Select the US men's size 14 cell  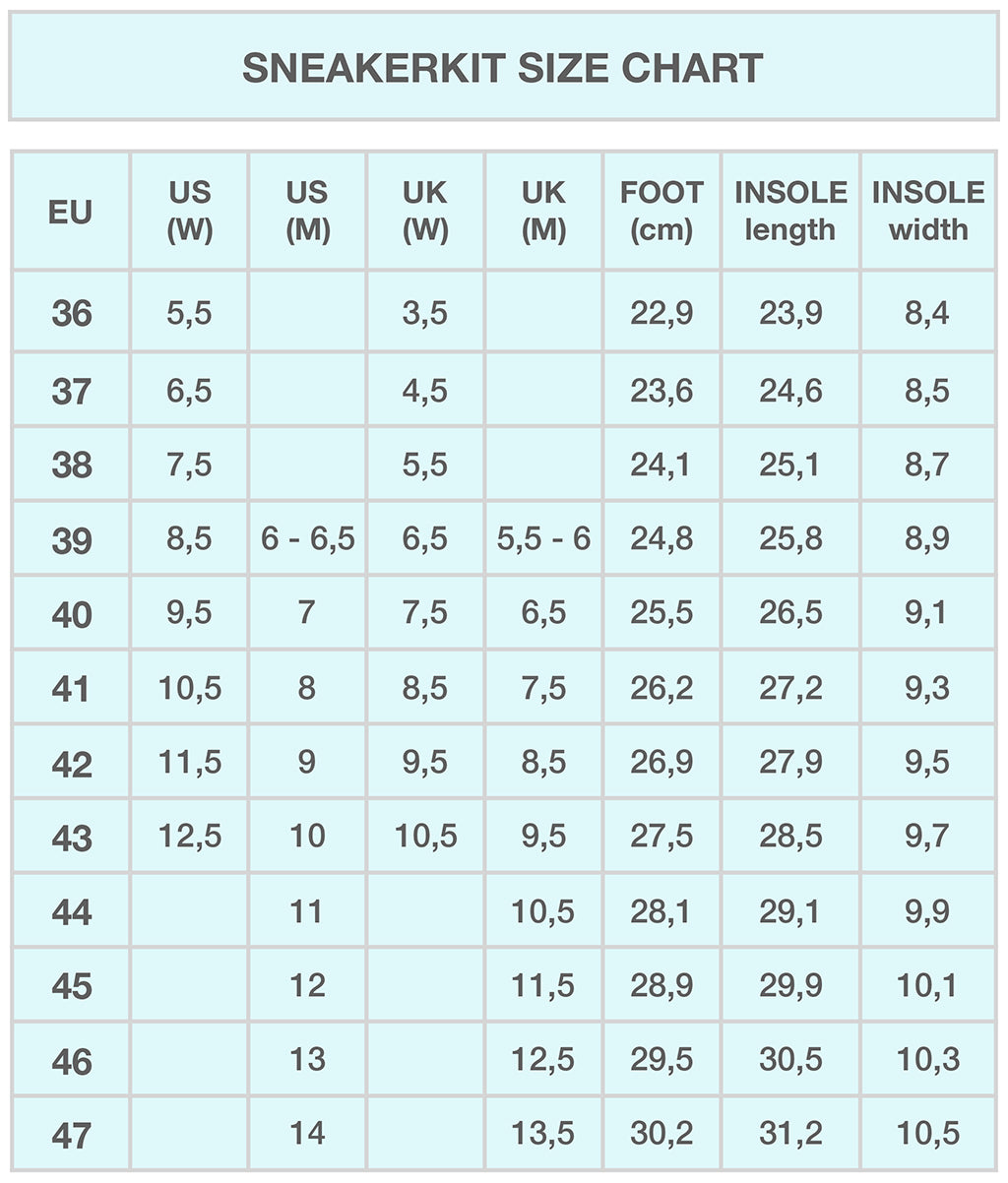307,1133
